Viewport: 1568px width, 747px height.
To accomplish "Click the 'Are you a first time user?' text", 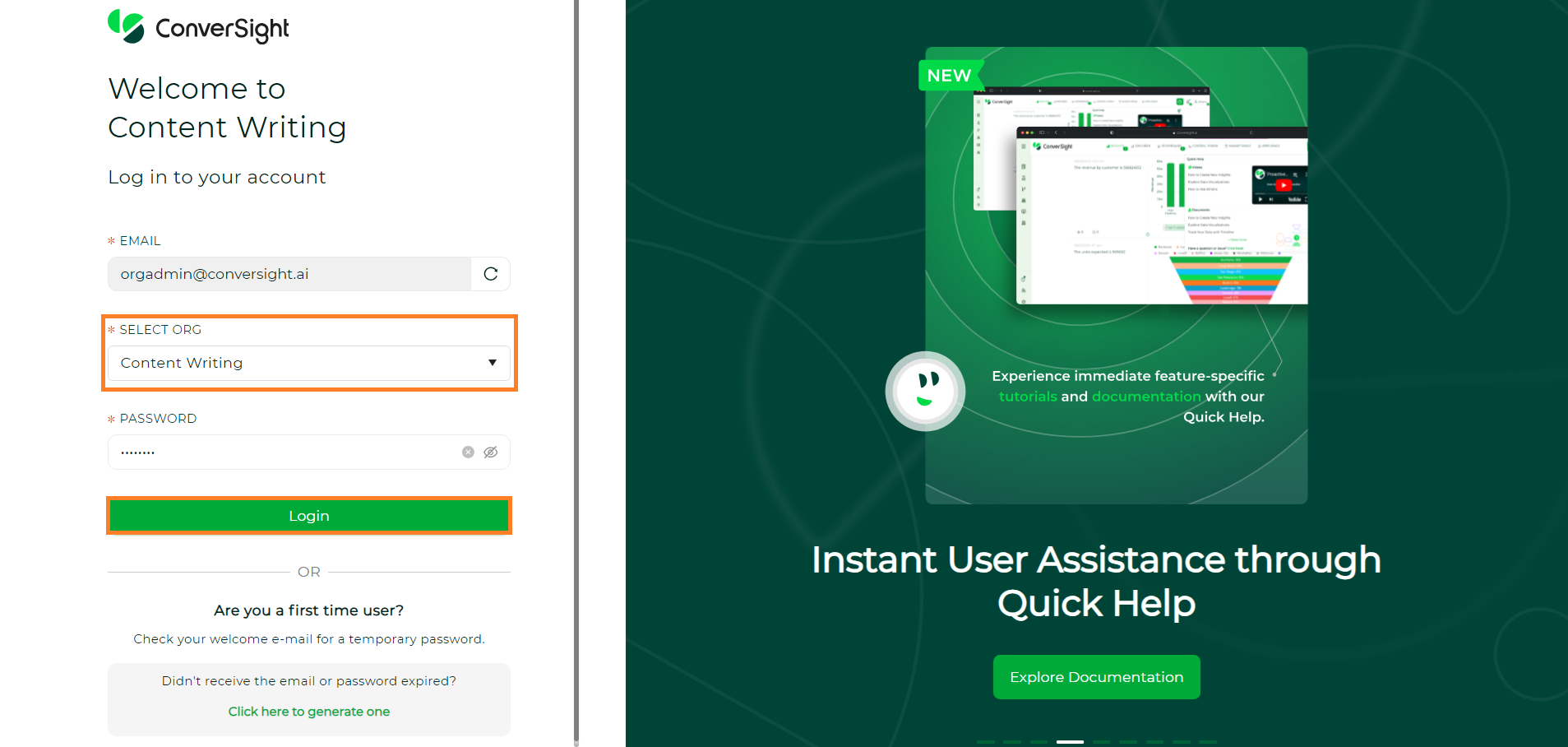I will click(309, 610).
